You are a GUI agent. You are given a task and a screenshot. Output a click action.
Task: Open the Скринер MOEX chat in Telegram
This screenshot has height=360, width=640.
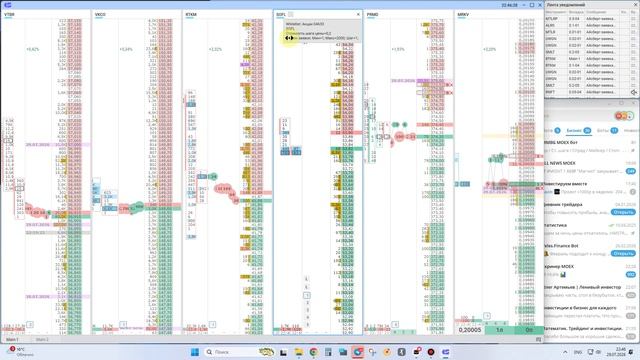coord(591,270)
